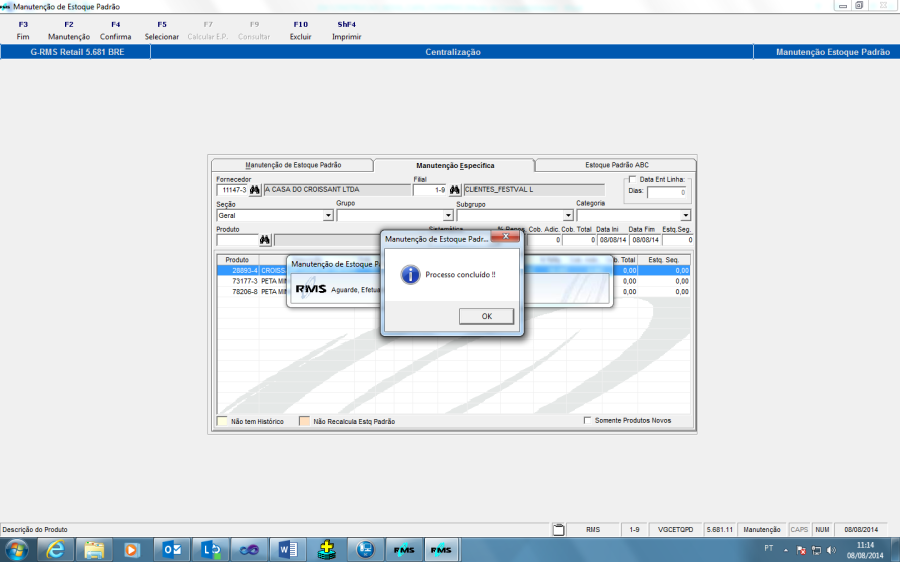900x562 pixels.
Task: Open the yellow plus app on taskbar
Action: (327, 550)
